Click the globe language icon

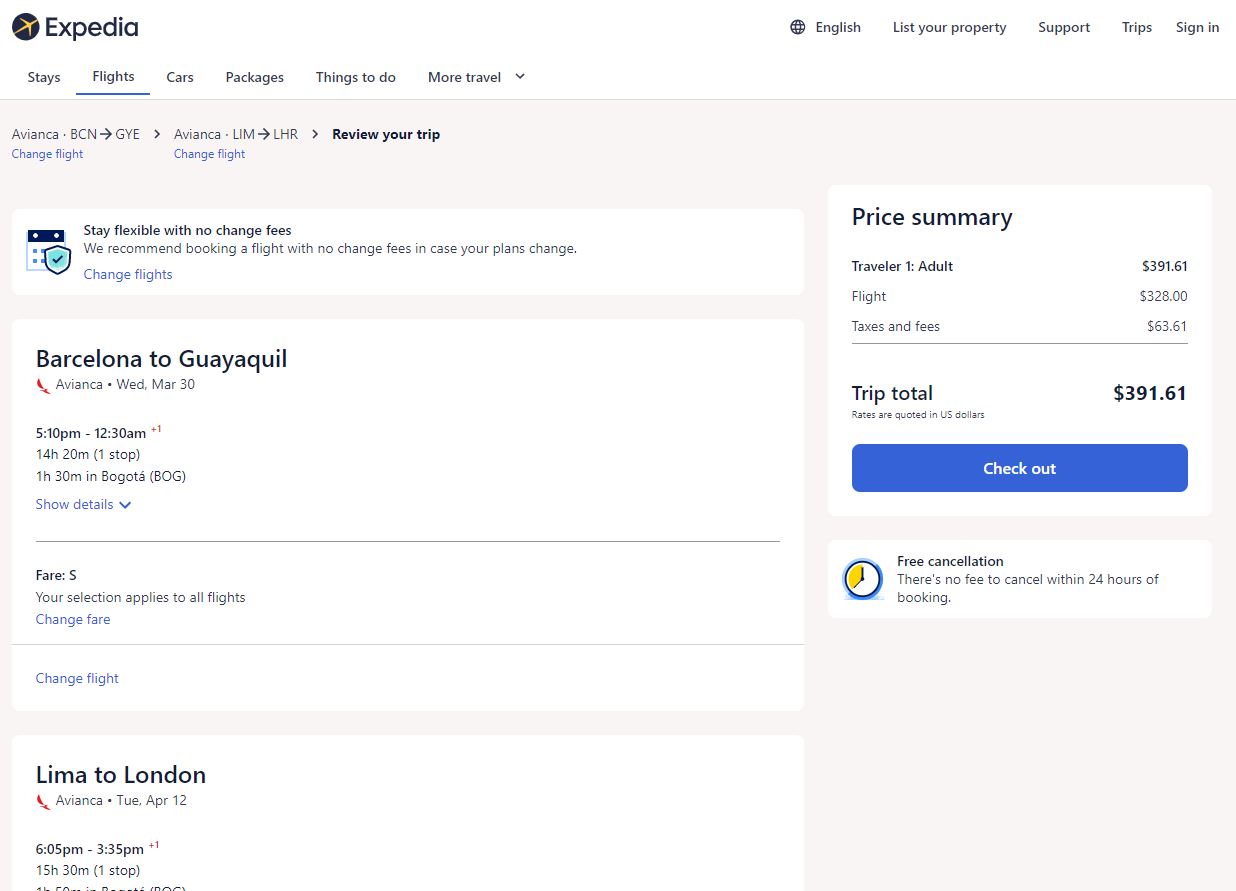pos(798,27)
